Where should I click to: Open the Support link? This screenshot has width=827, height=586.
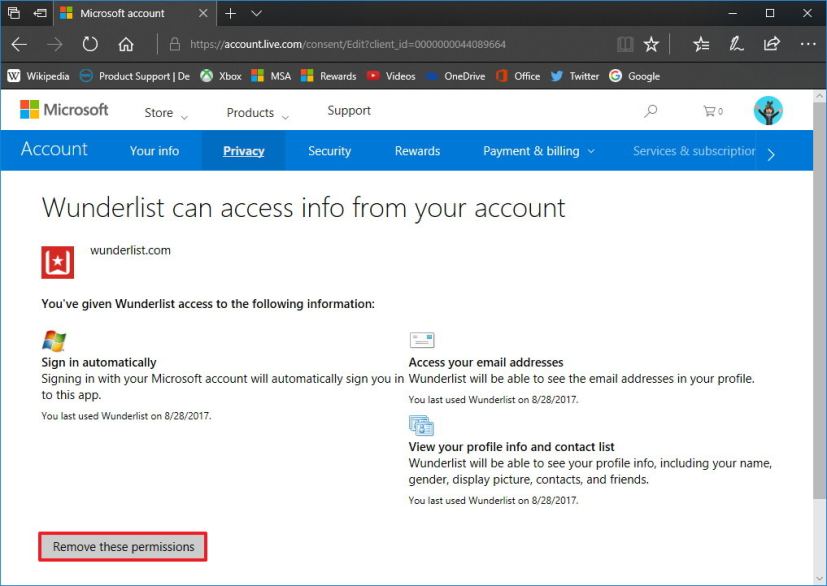[x=349, y=111]
